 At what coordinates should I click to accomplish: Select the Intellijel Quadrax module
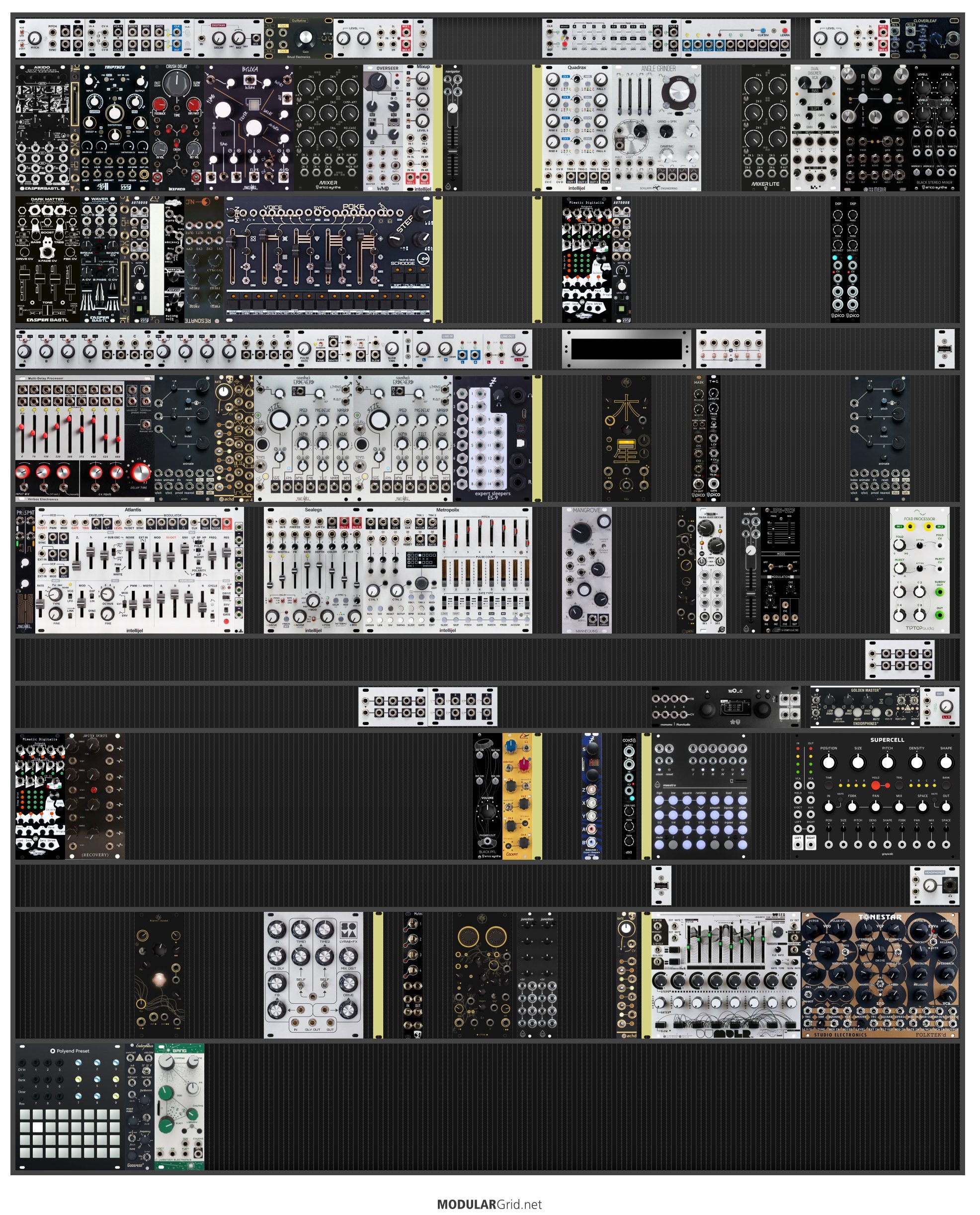(x=577, y=128)
